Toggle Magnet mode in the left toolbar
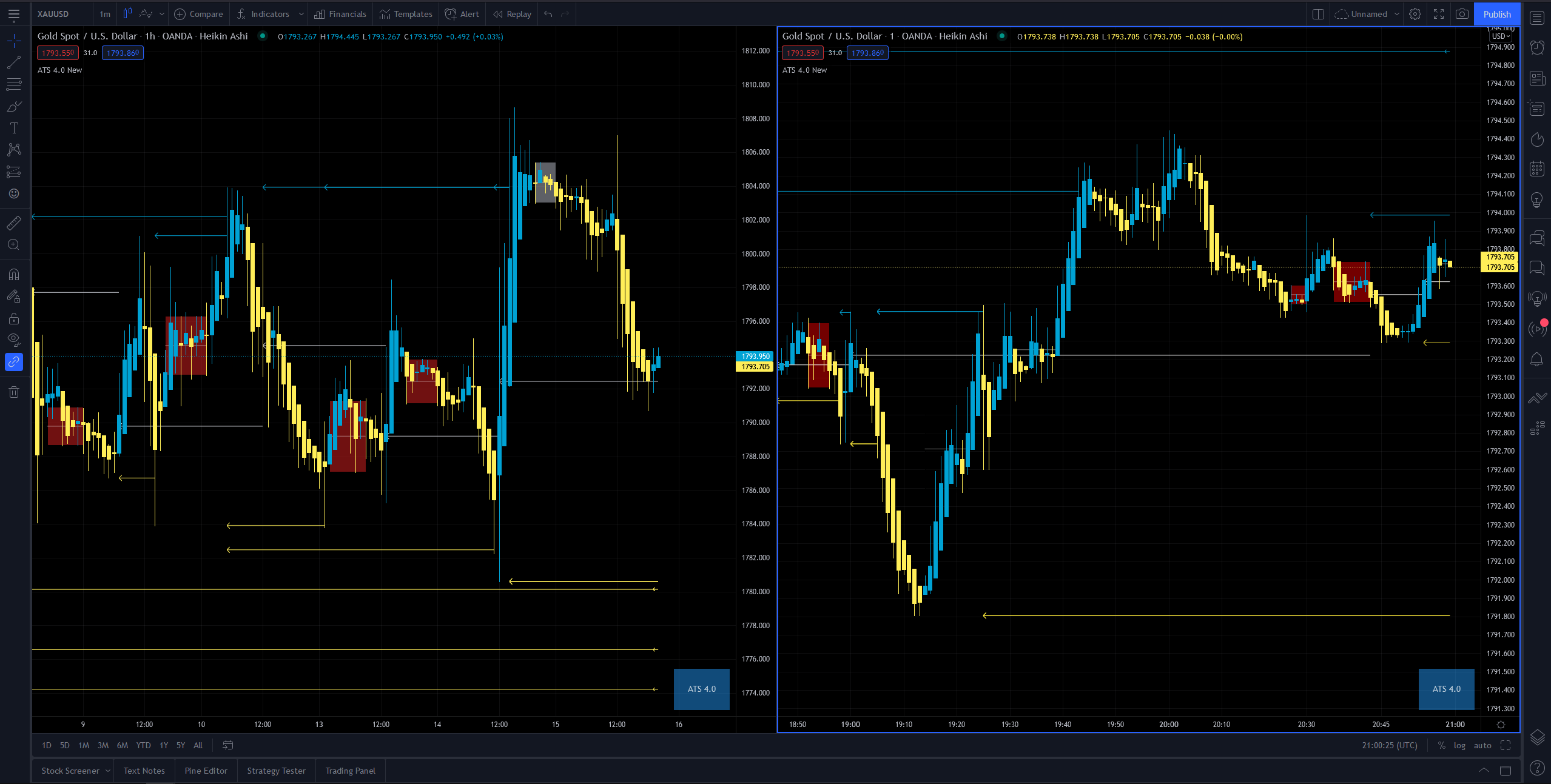1551x784 pixels. point(13,275)
